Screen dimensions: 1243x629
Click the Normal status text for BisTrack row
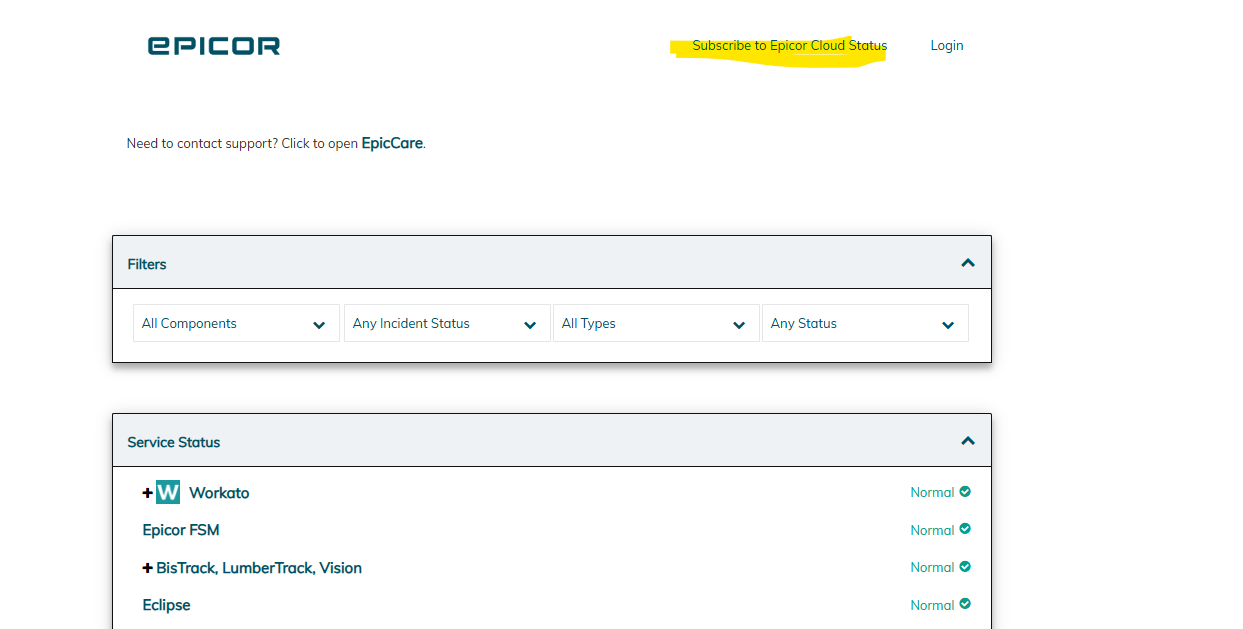[x=932, y=567]
